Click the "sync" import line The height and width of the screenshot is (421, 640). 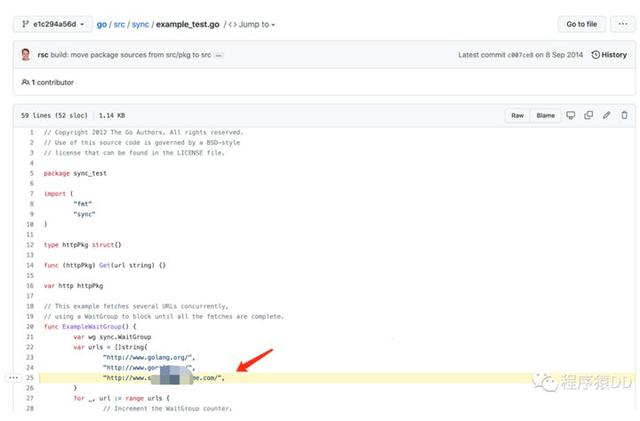[x=84, y=214]
